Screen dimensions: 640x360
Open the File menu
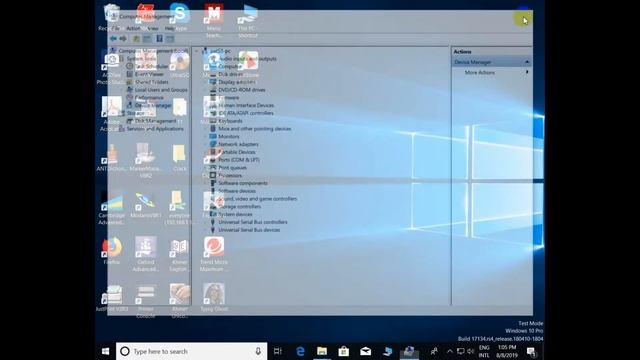click(116, 28)
